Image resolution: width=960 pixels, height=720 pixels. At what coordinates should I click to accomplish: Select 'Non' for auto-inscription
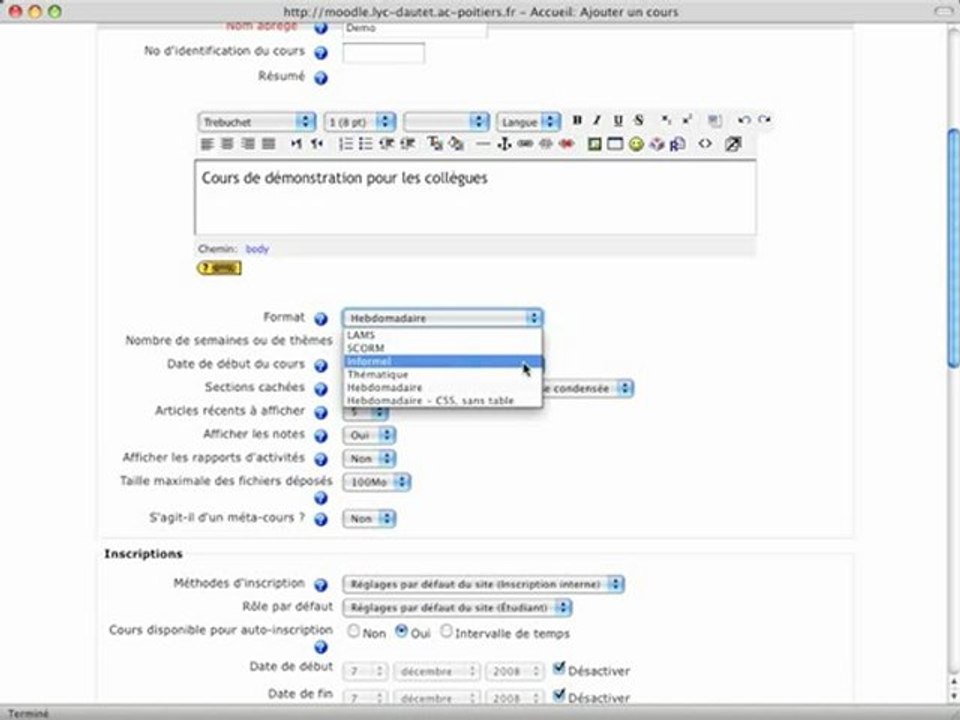pos(353,631)
